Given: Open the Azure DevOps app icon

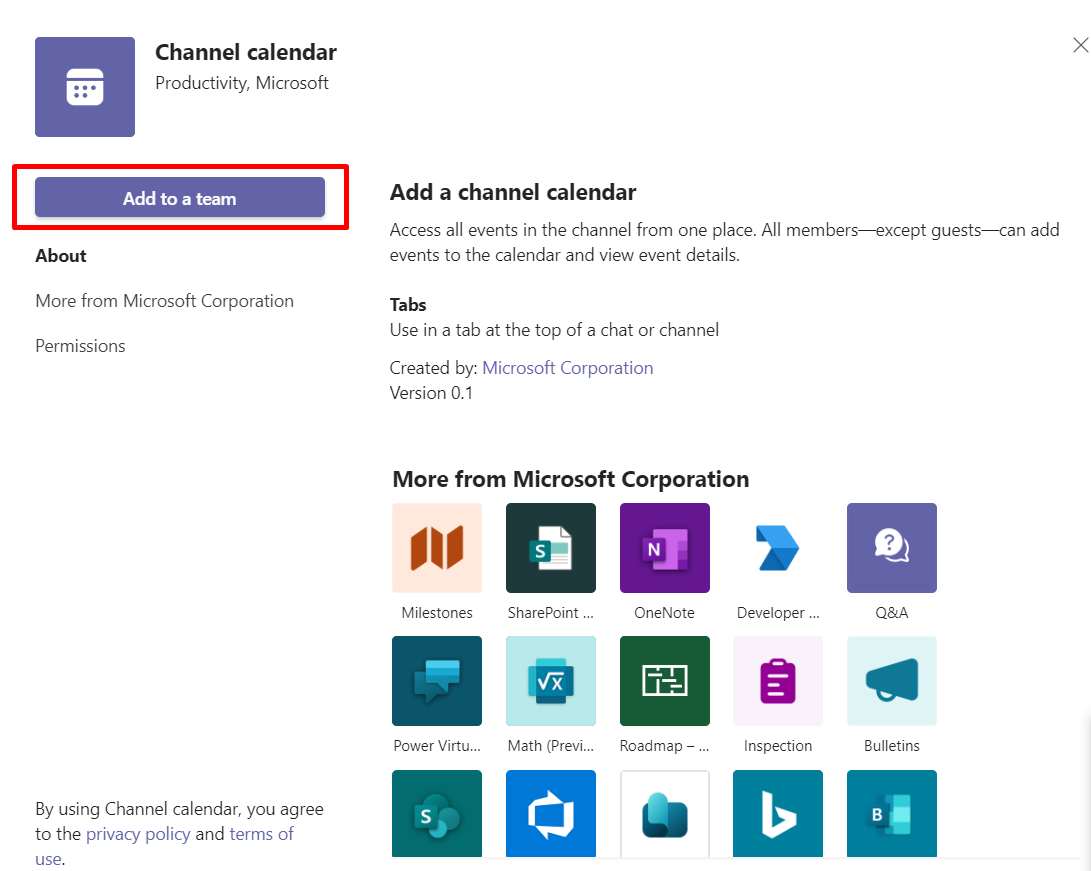Looking at the screenshot, I should click(x=551, y=813).
